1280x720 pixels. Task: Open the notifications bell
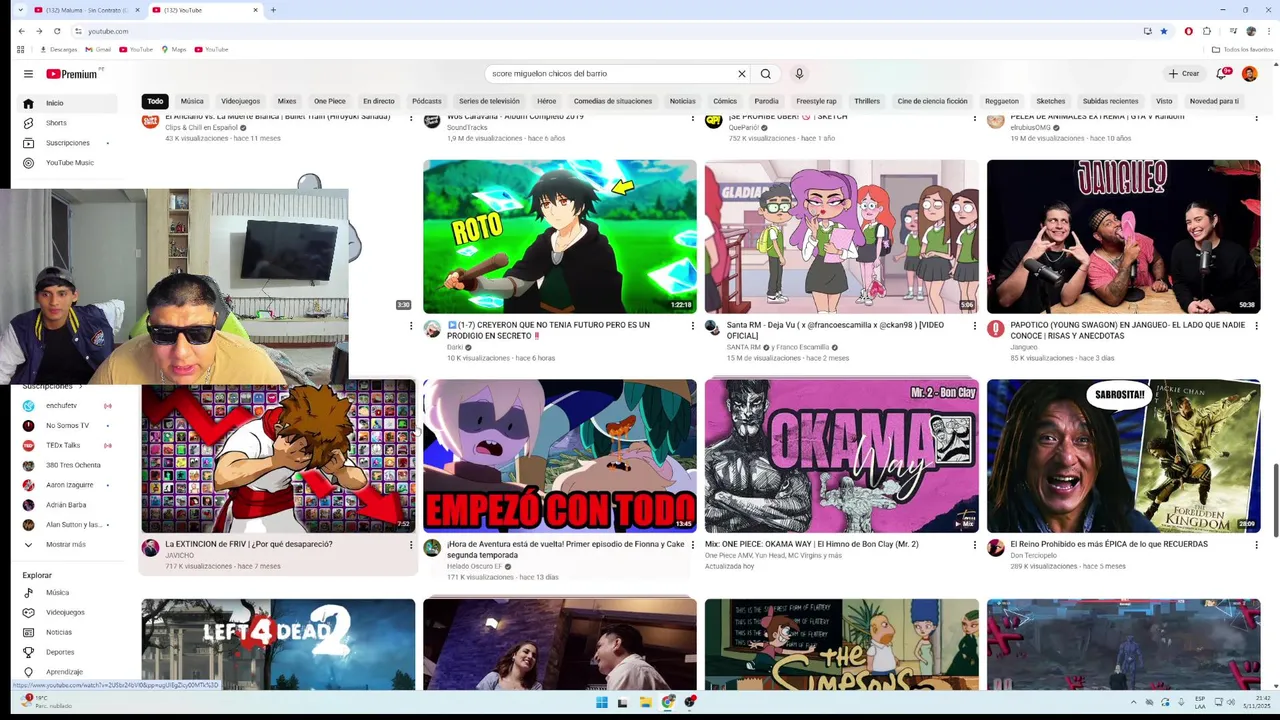(1221, 74)
